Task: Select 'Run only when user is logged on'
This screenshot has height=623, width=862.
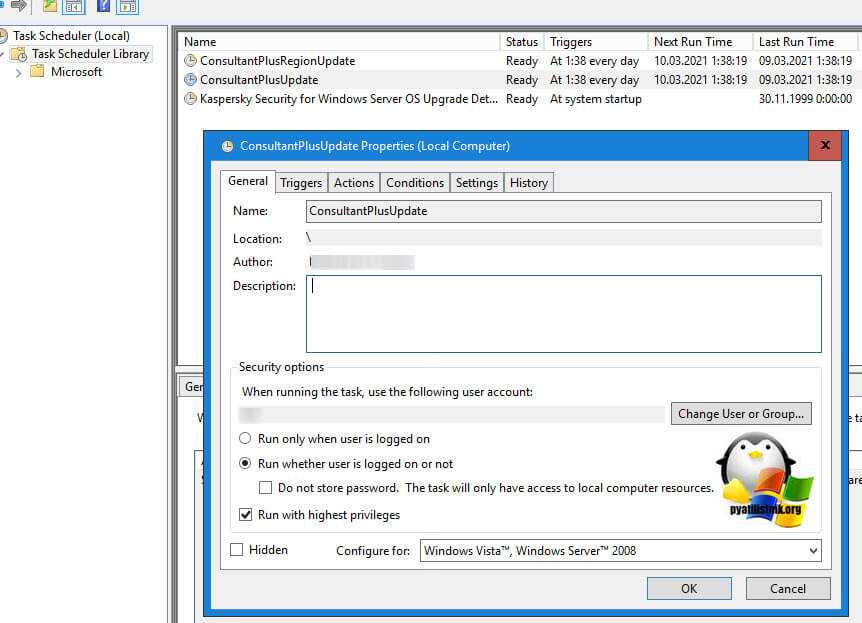Action: coord(246,439)
